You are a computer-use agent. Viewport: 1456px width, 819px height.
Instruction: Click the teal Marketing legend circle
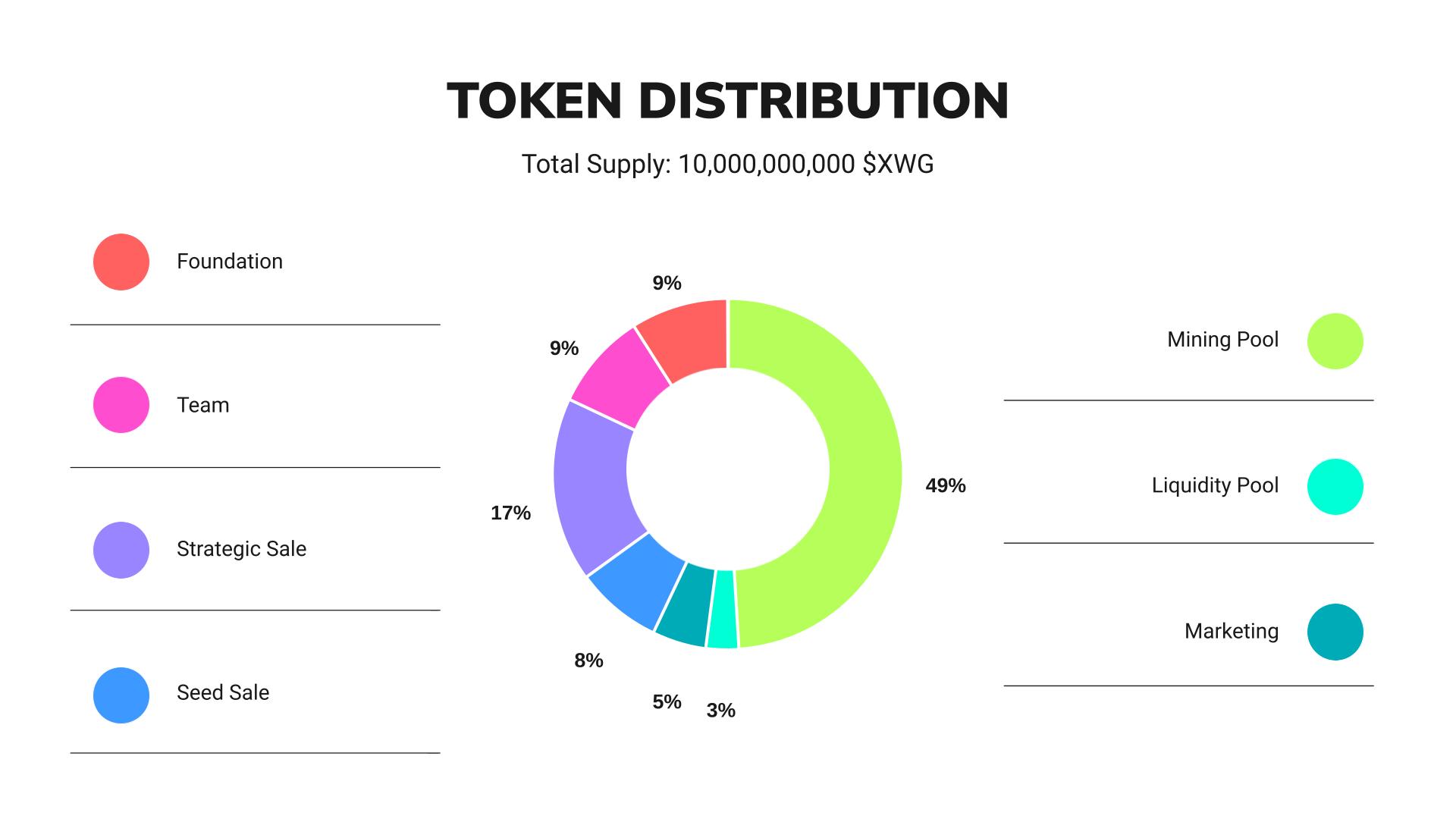pos(1335,632)
